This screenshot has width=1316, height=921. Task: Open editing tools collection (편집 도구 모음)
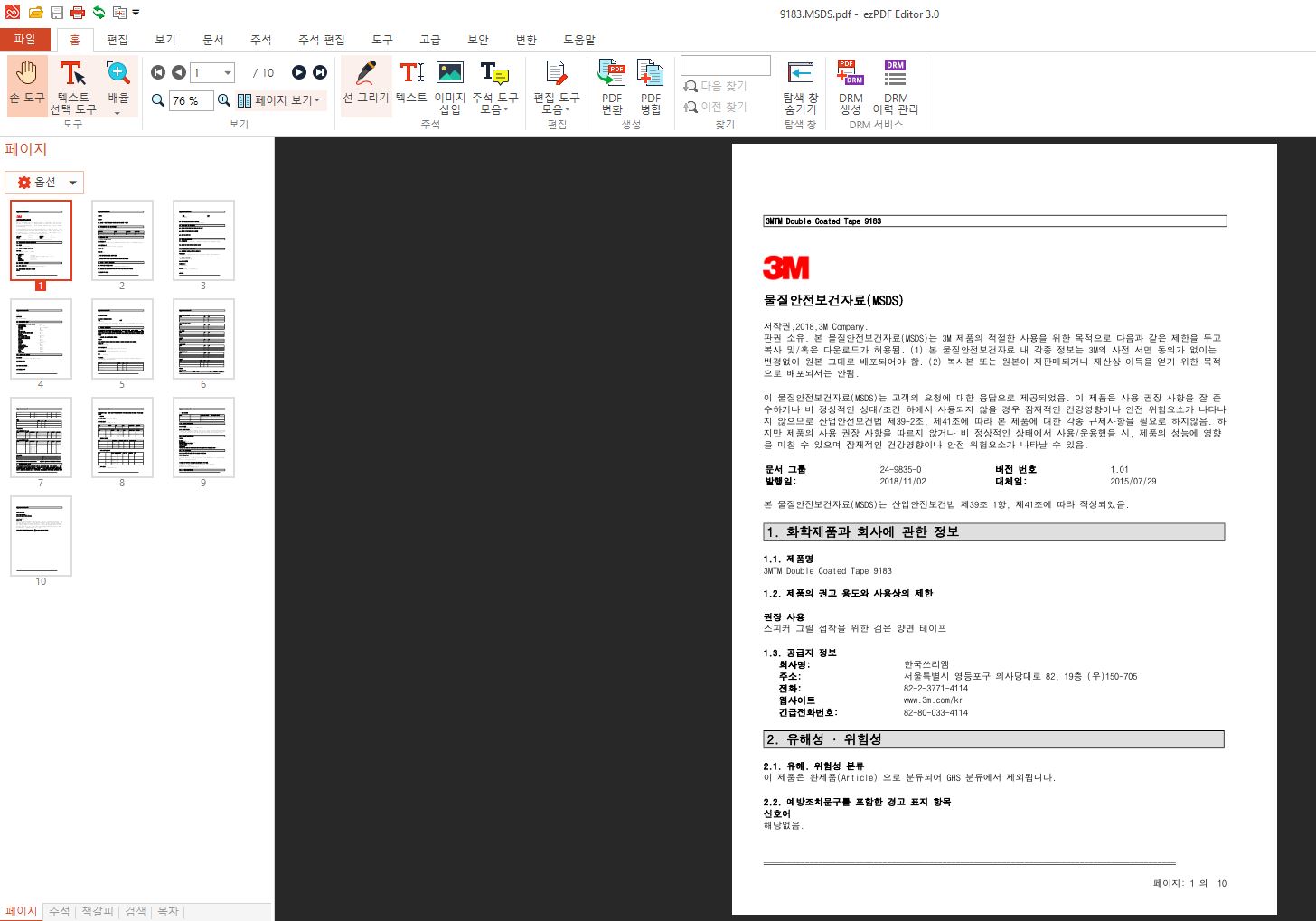pos(556,87)
